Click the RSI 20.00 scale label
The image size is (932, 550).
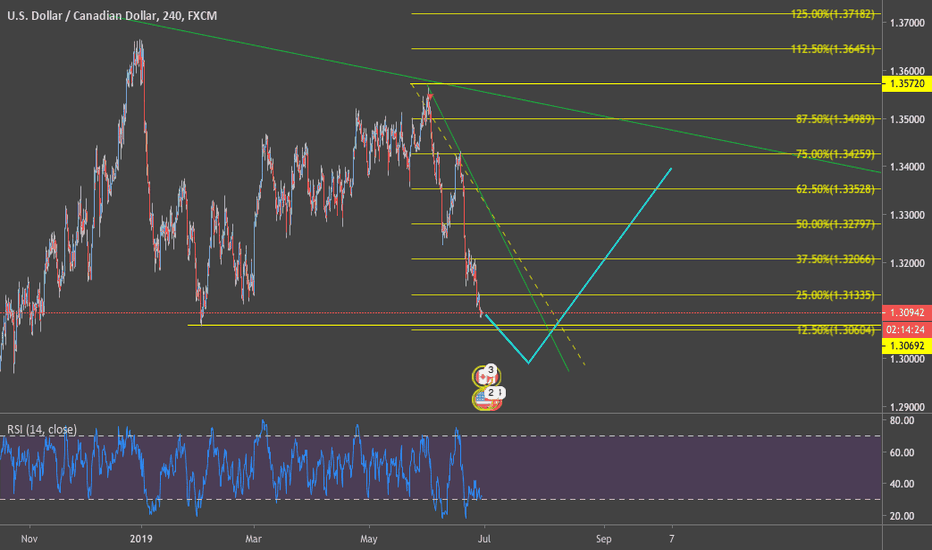coord(901,516)
